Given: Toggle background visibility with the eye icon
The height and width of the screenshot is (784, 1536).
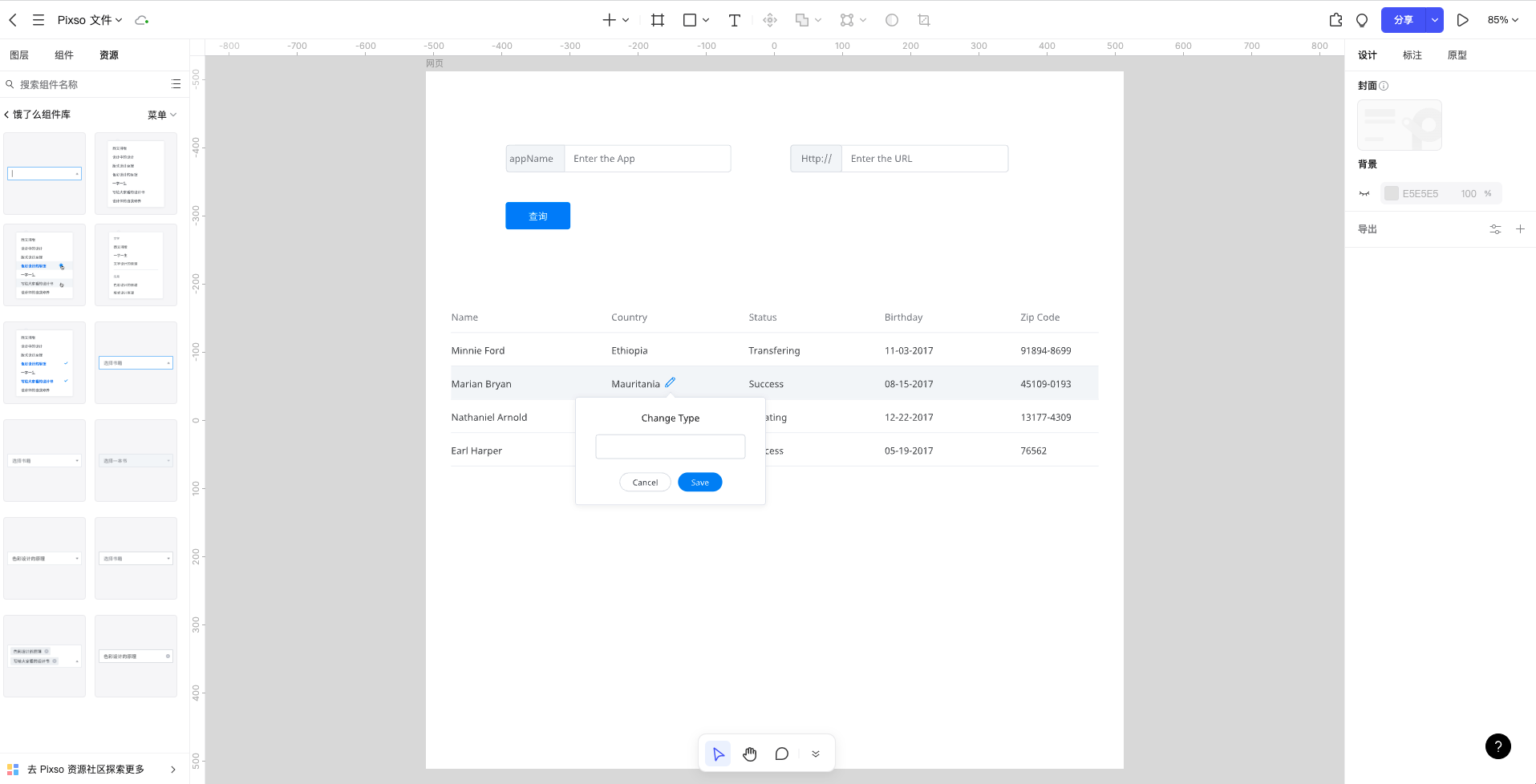Looking at the screenshot, I should click(x=1364, y=193).
